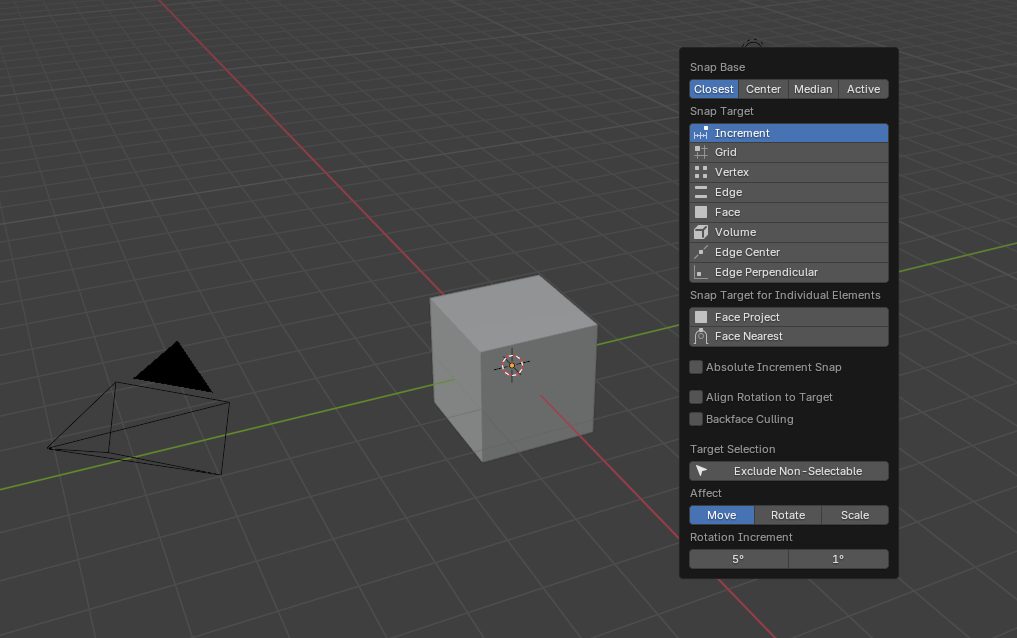This screenshot has width=1017, height=638.
Task: Select the gray cube in viewport
Action: coord(512,368)
